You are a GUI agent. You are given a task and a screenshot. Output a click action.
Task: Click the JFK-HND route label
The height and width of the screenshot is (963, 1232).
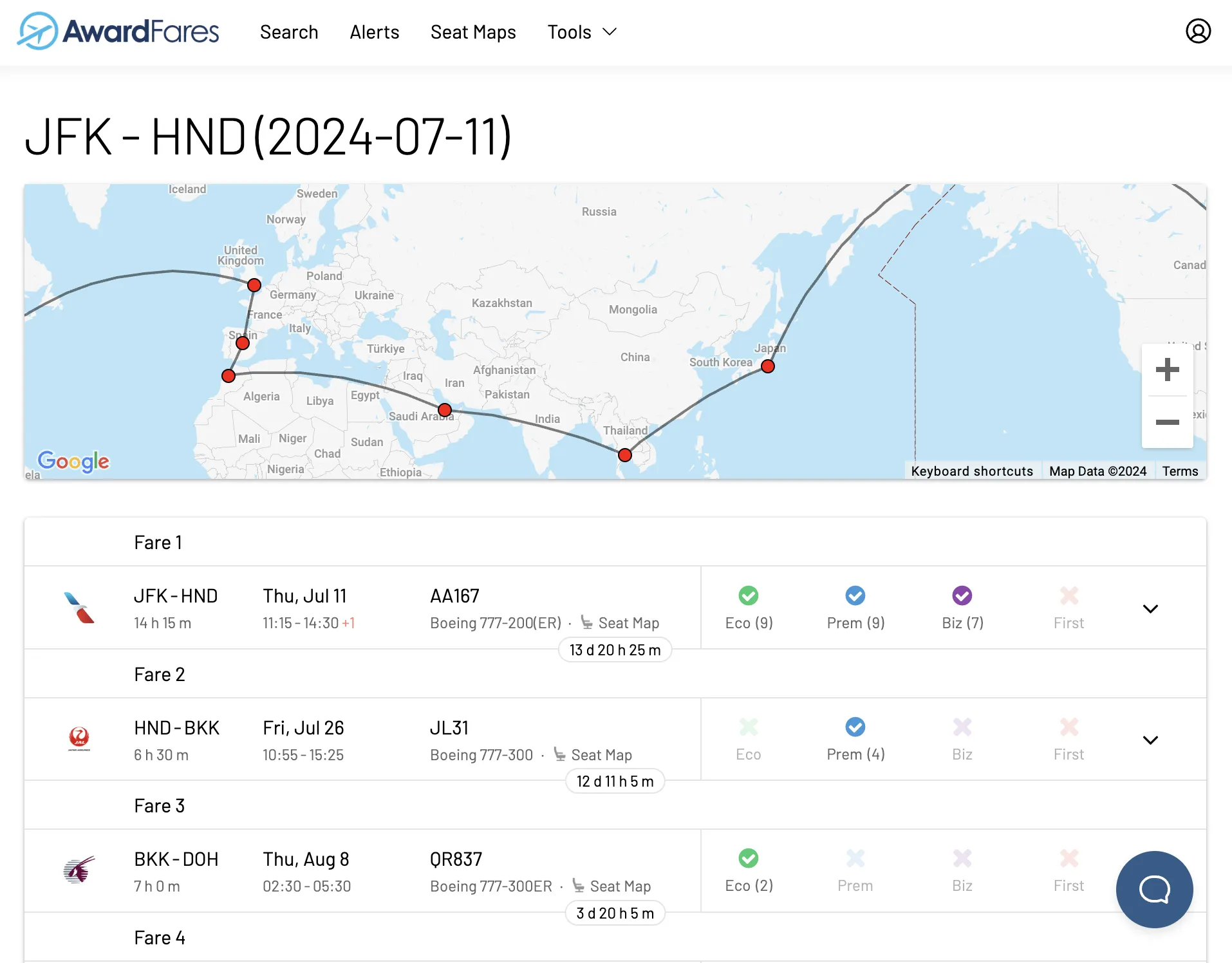coord(176,596)
